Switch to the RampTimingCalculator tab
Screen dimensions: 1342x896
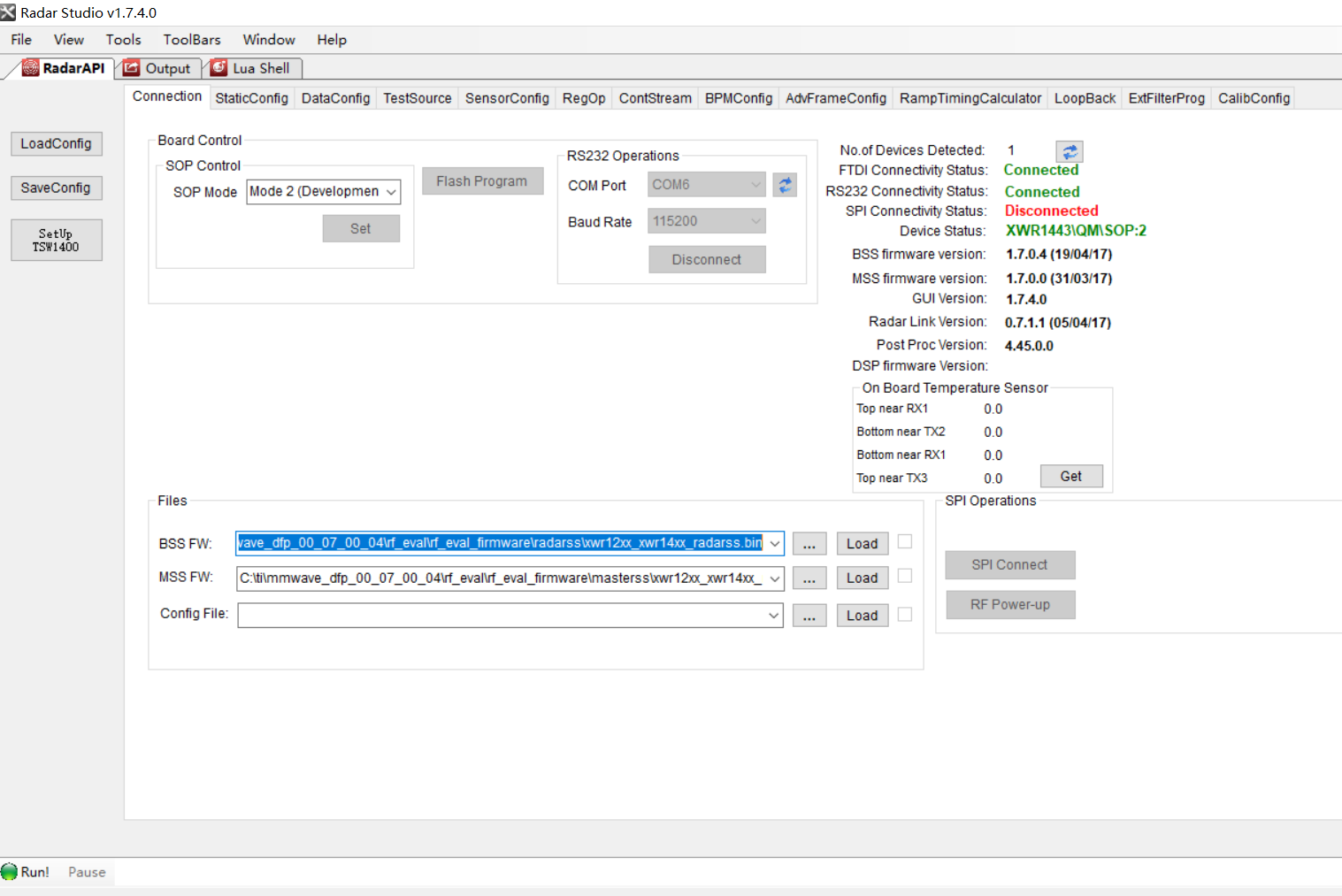[970, 98]
